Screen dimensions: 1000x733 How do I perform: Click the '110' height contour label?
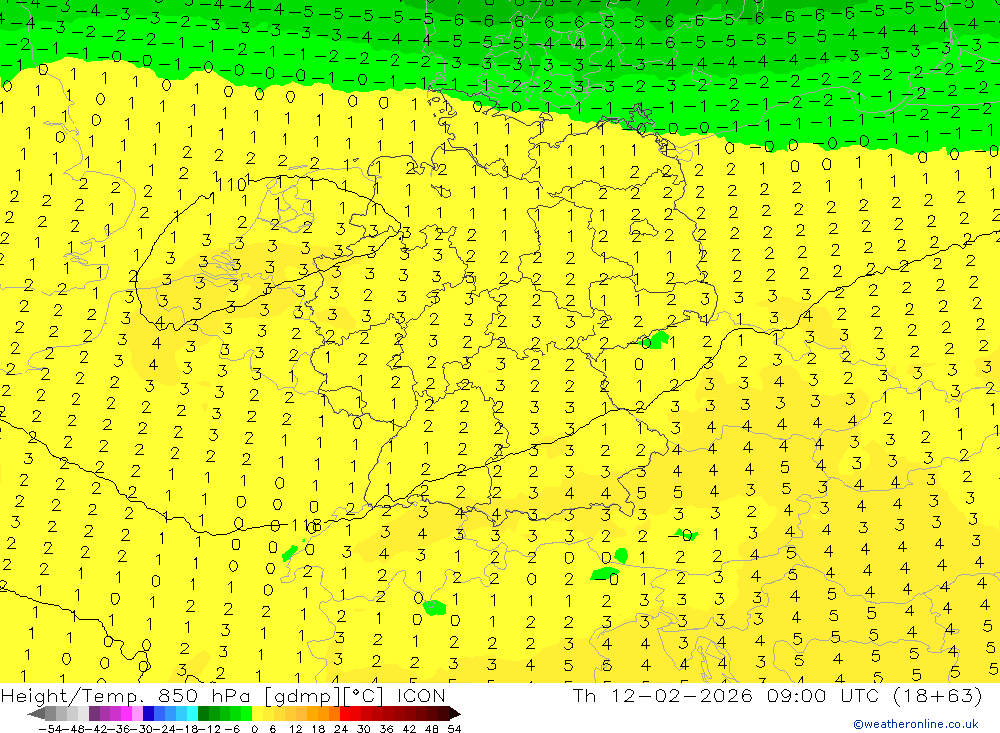tap(232, 185)
